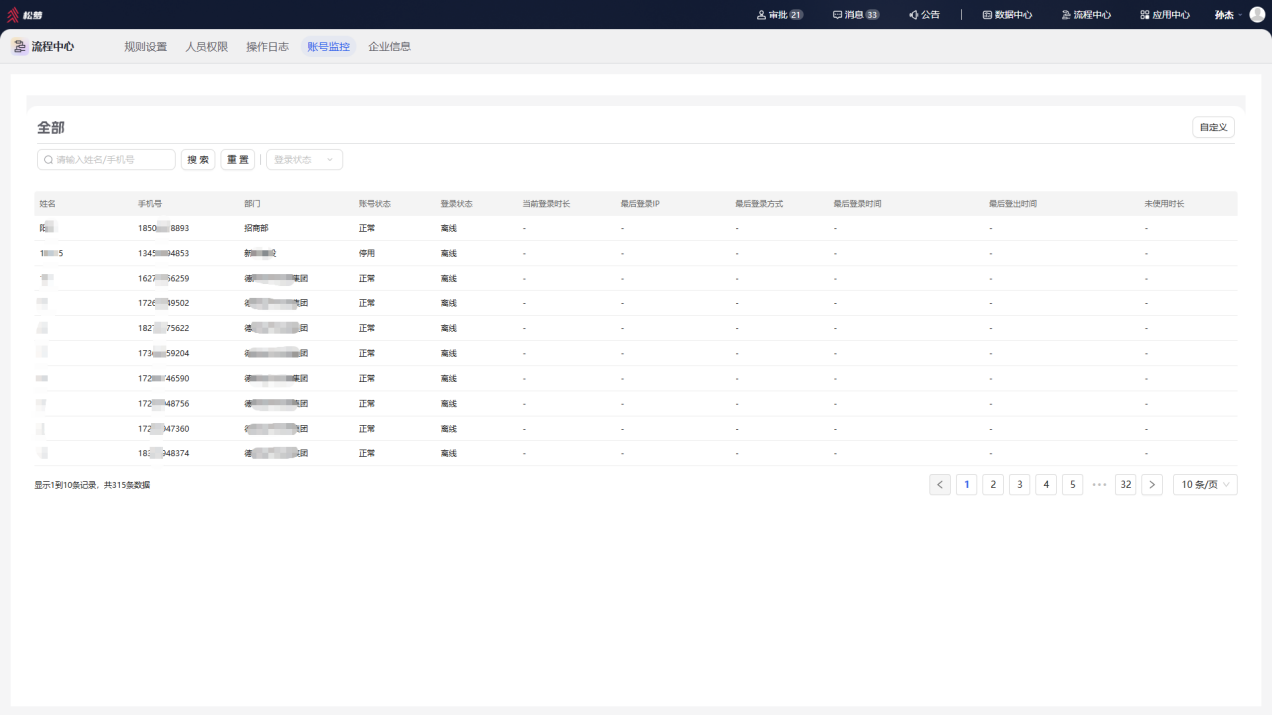Image resolution: width=1272 pixels, height=715 pixels.
Task: Open the 自定义 column settings button
Action: (x=1213, y=127)
